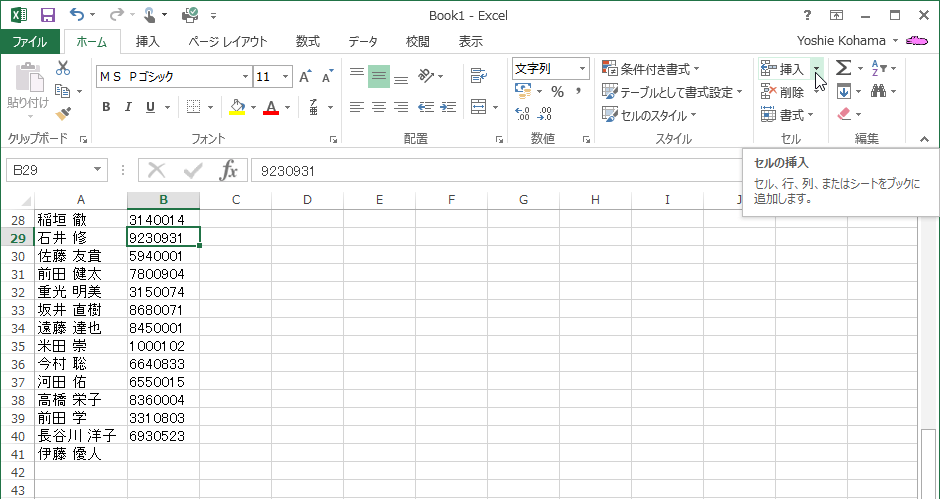This screenshot has width=940, height=499.
Task: Open font color dropdown arrow
Action: point(287,108)
